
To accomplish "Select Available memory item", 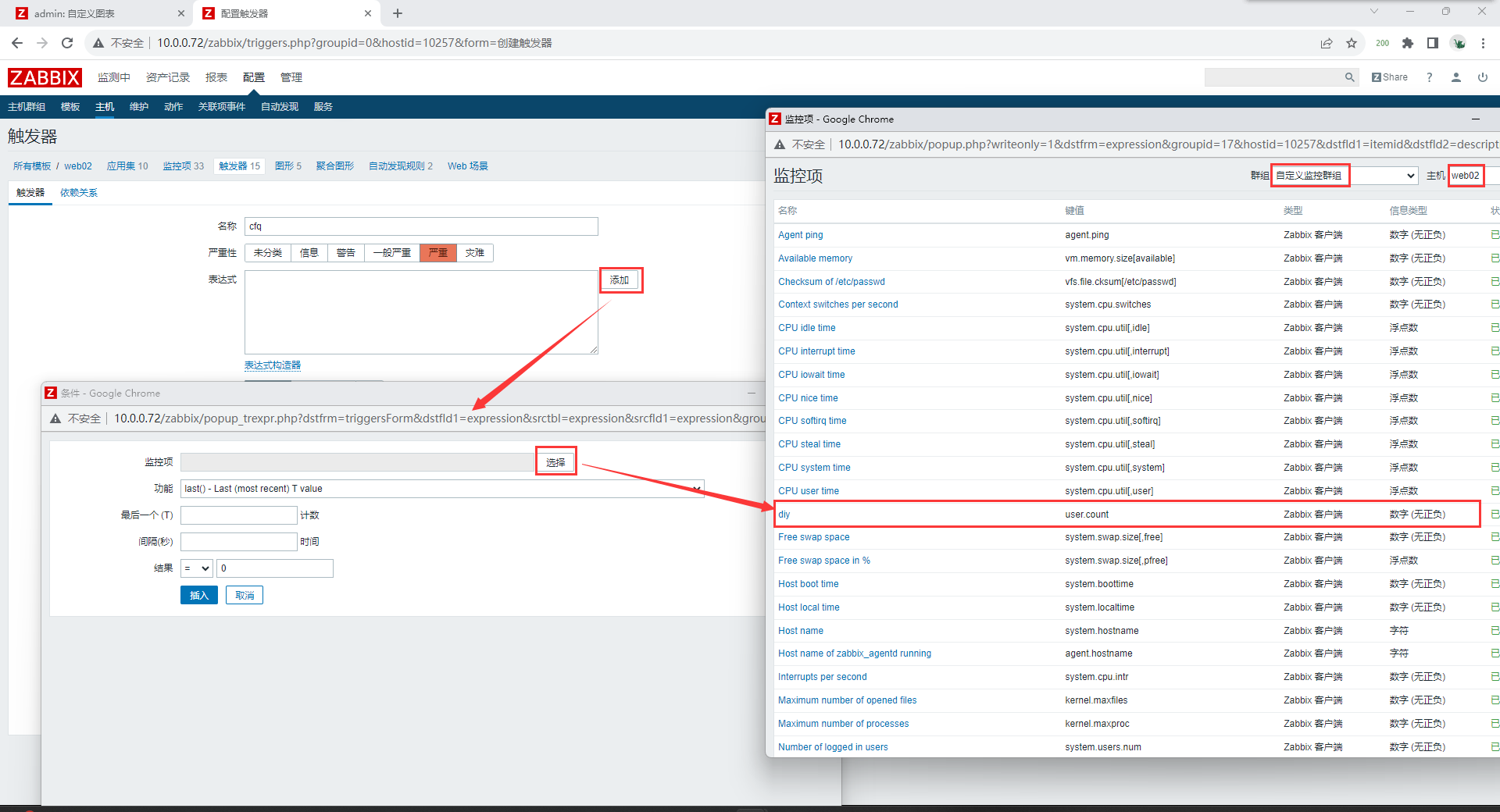I will [x=815, y=258].
